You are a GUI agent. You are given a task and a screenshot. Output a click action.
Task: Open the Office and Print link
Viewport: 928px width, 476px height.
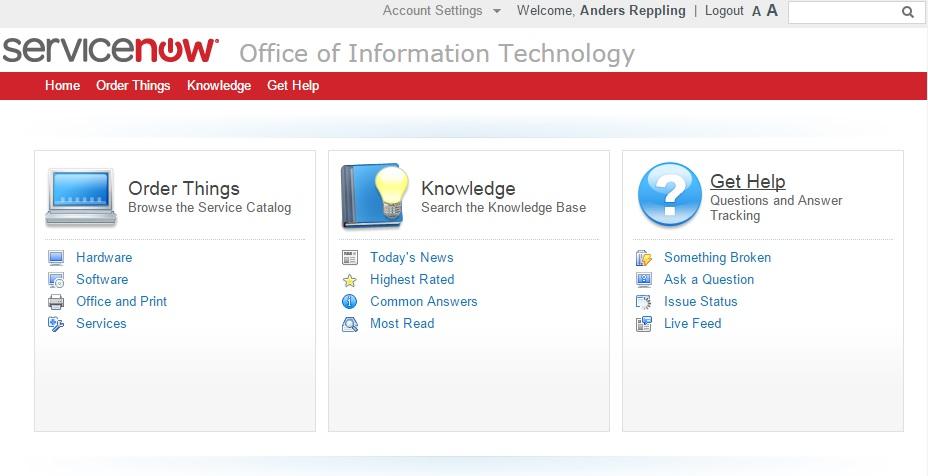tap(121, 301)
